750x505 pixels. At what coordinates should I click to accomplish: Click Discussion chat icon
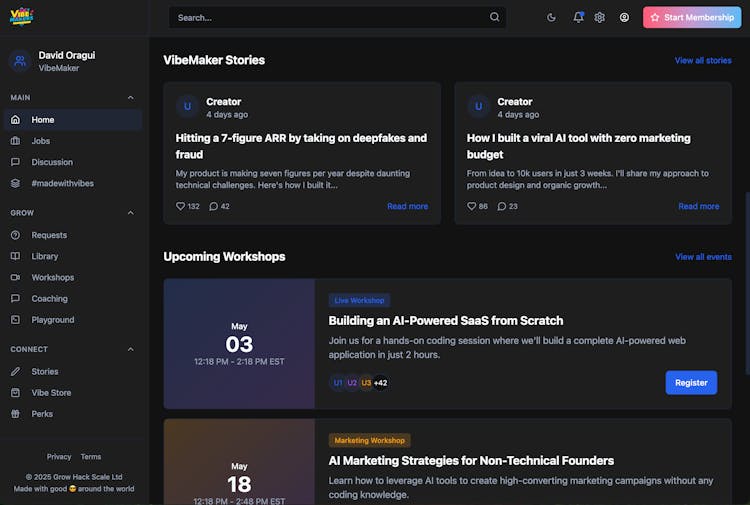(x=15, y=162)
